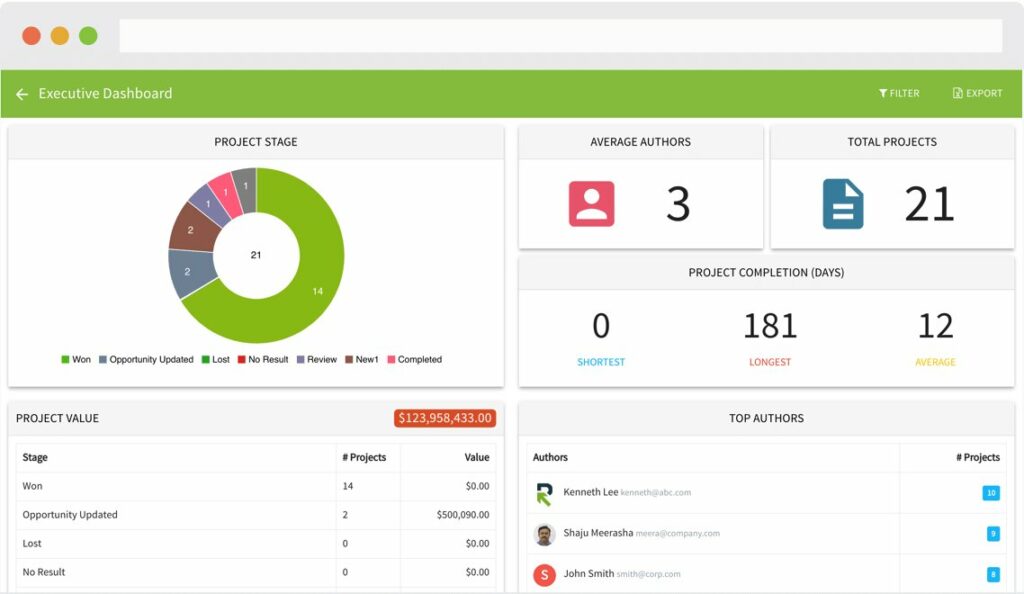This screenshot has height=594, width=1024.
Task: Click Kenneth Lee's avatar logo
Action: tap(544, 494)
